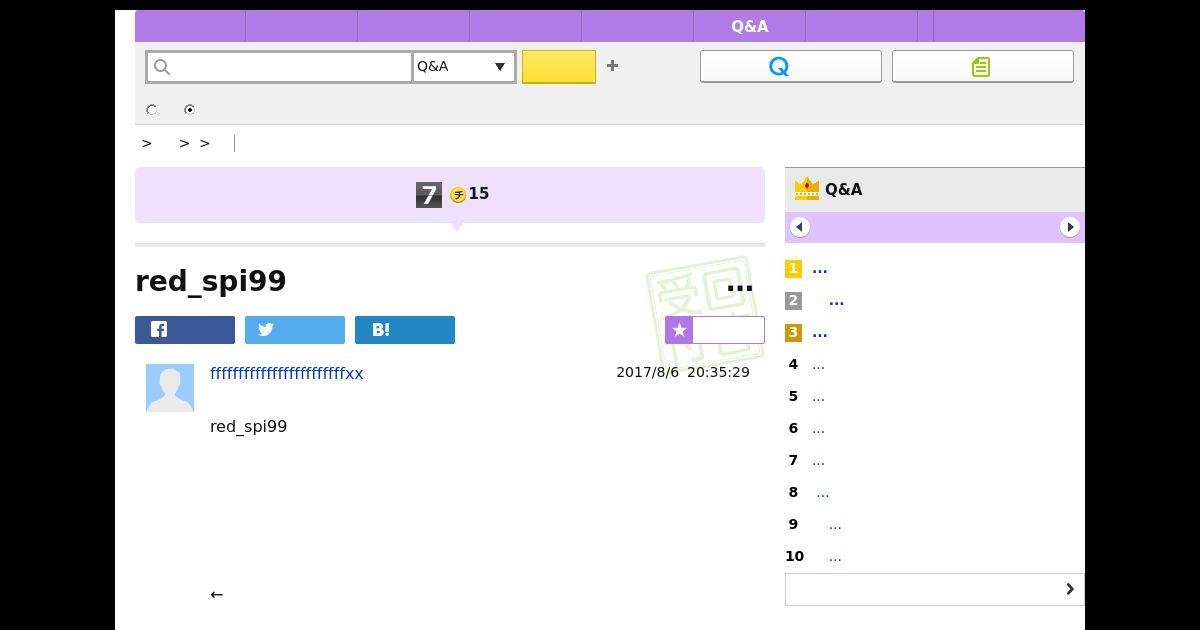Share via the Hatena B! button
Image resolution: width=1200 pixels, height=630 pixels.
405,330
